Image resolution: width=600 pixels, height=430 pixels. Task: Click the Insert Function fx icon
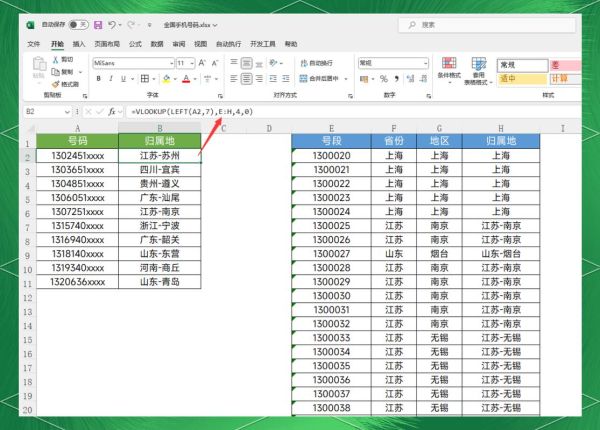click(x=113, y=112)
